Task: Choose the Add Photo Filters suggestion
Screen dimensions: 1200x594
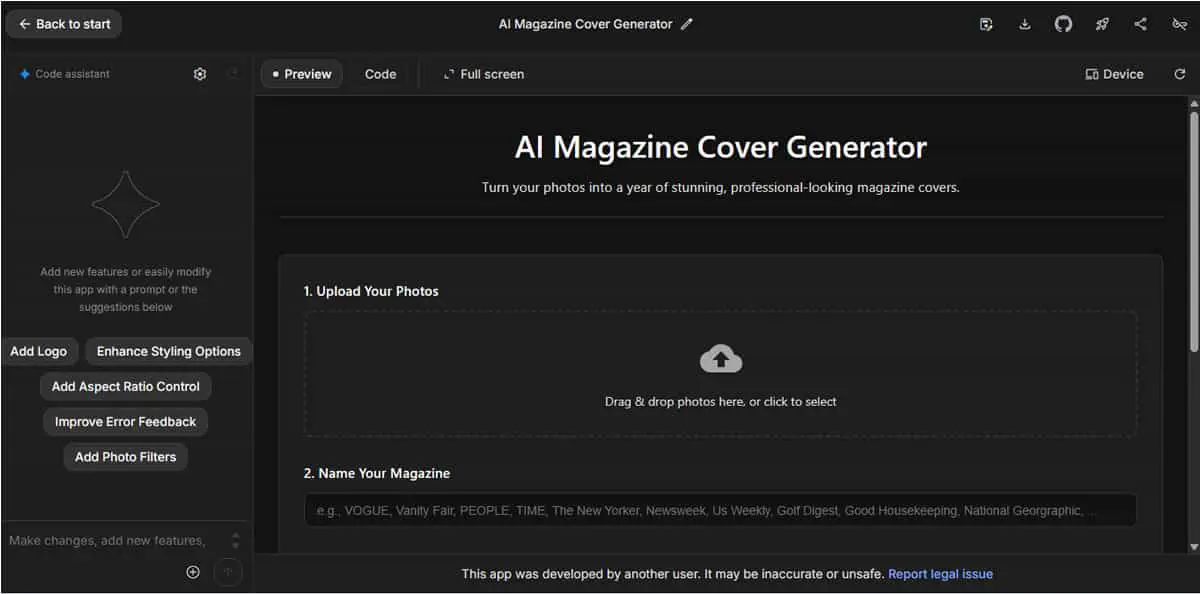Action: (125, 457)
